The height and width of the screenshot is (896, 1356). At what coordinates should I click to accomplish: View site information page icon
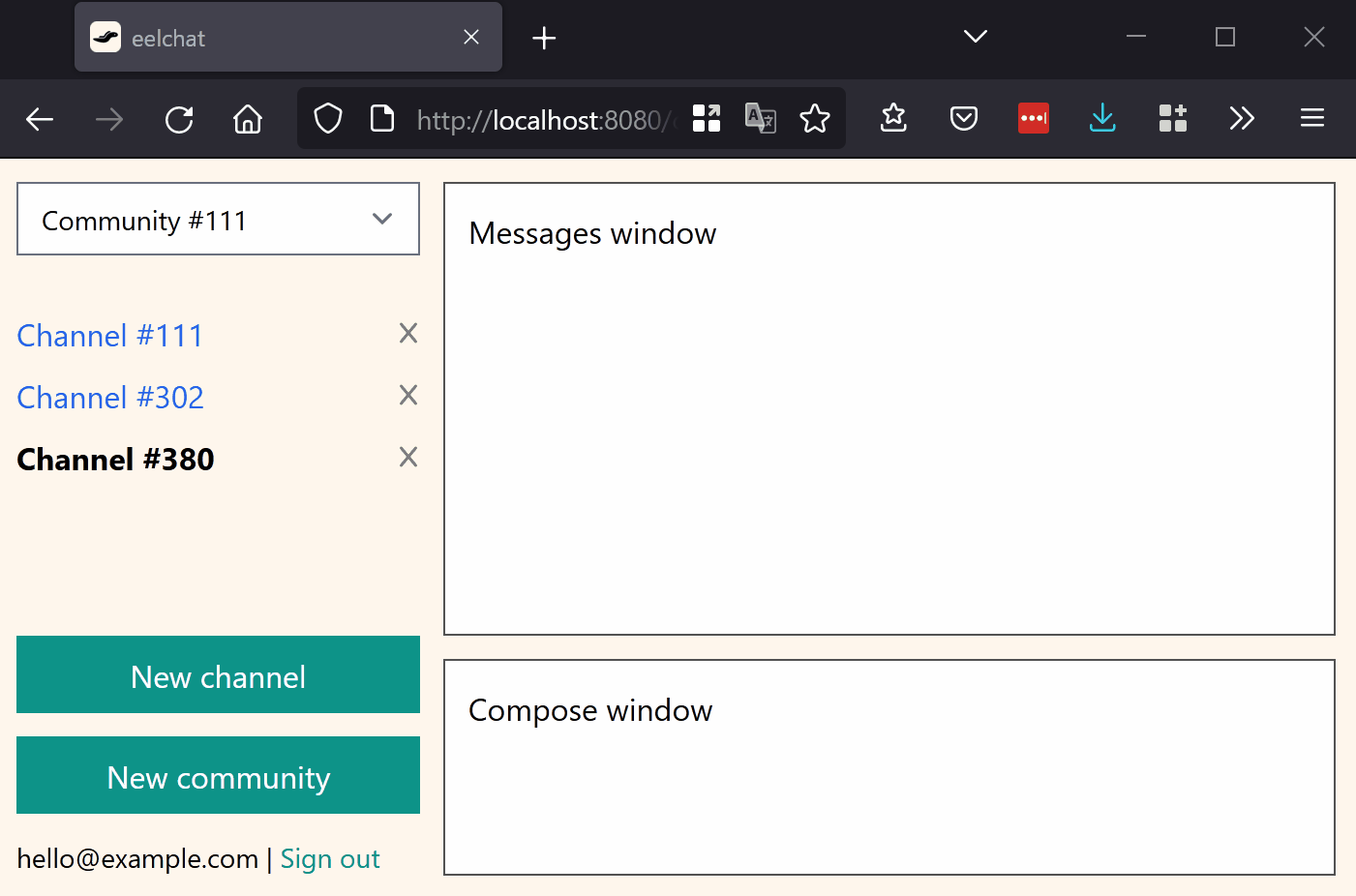tap(382, 119)
